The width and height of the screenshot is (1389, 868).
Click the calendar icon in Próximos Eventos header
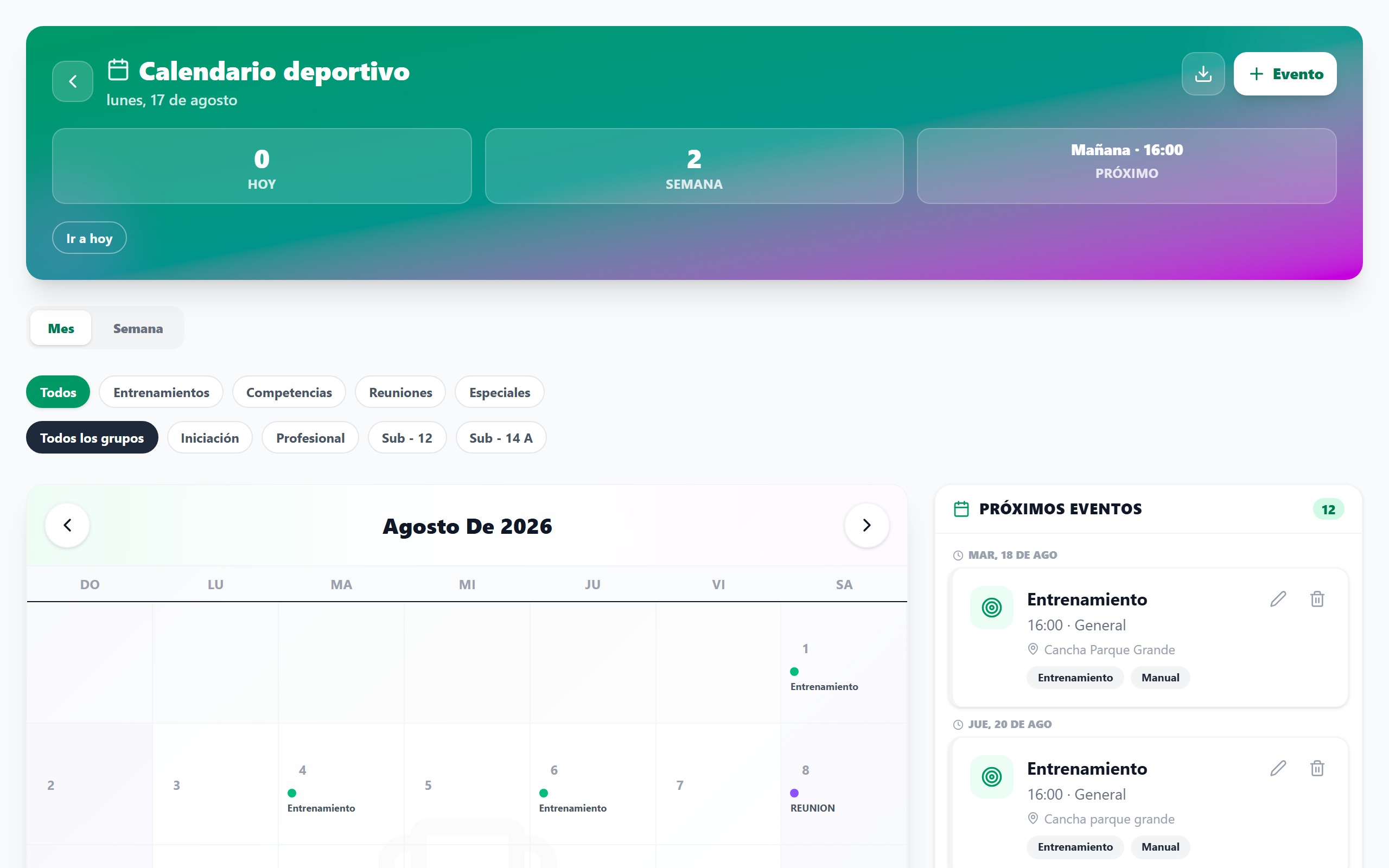pos(961,509)
